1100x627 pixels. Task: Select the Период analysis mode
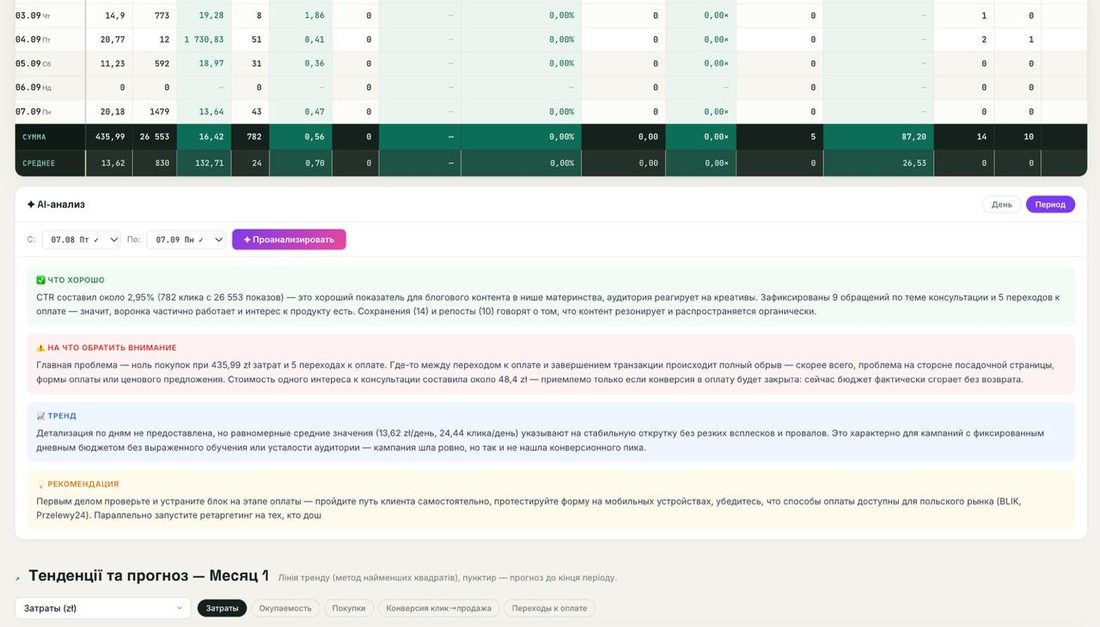click(1050, 205)
